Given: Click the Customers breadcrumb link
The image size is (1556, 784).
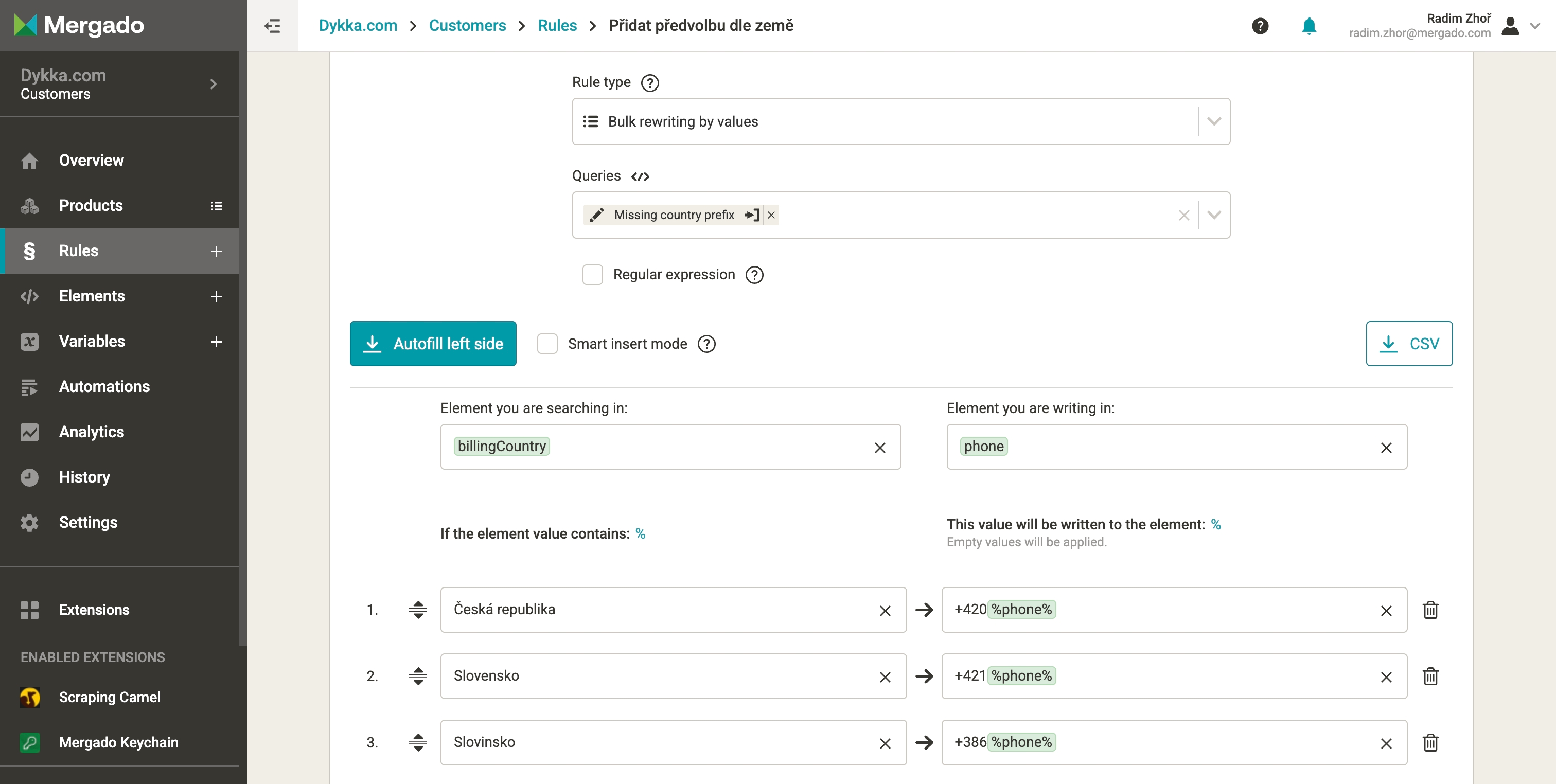Looking at the screenshot, I should pyautogui.click(x=467, y=25).
